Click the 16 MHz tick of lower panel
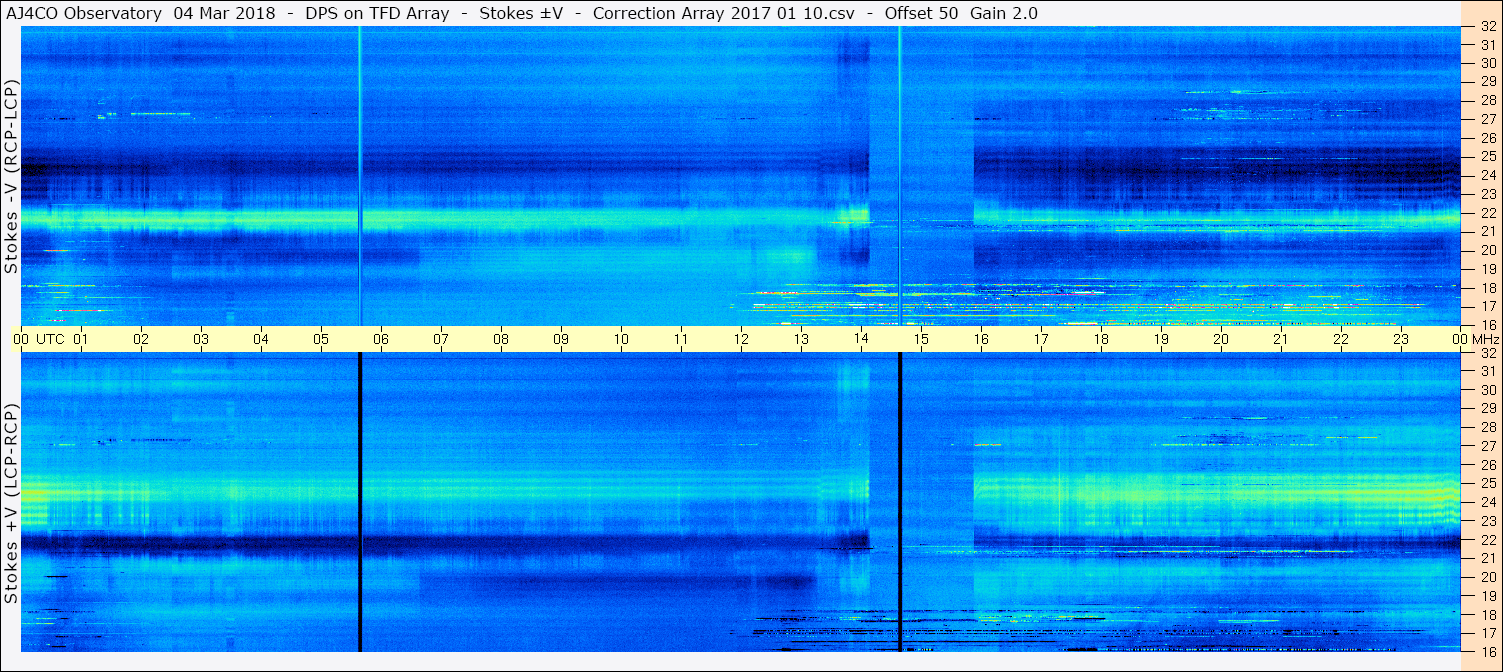This screenshot has width=1503, height=672. point(1488,651)
